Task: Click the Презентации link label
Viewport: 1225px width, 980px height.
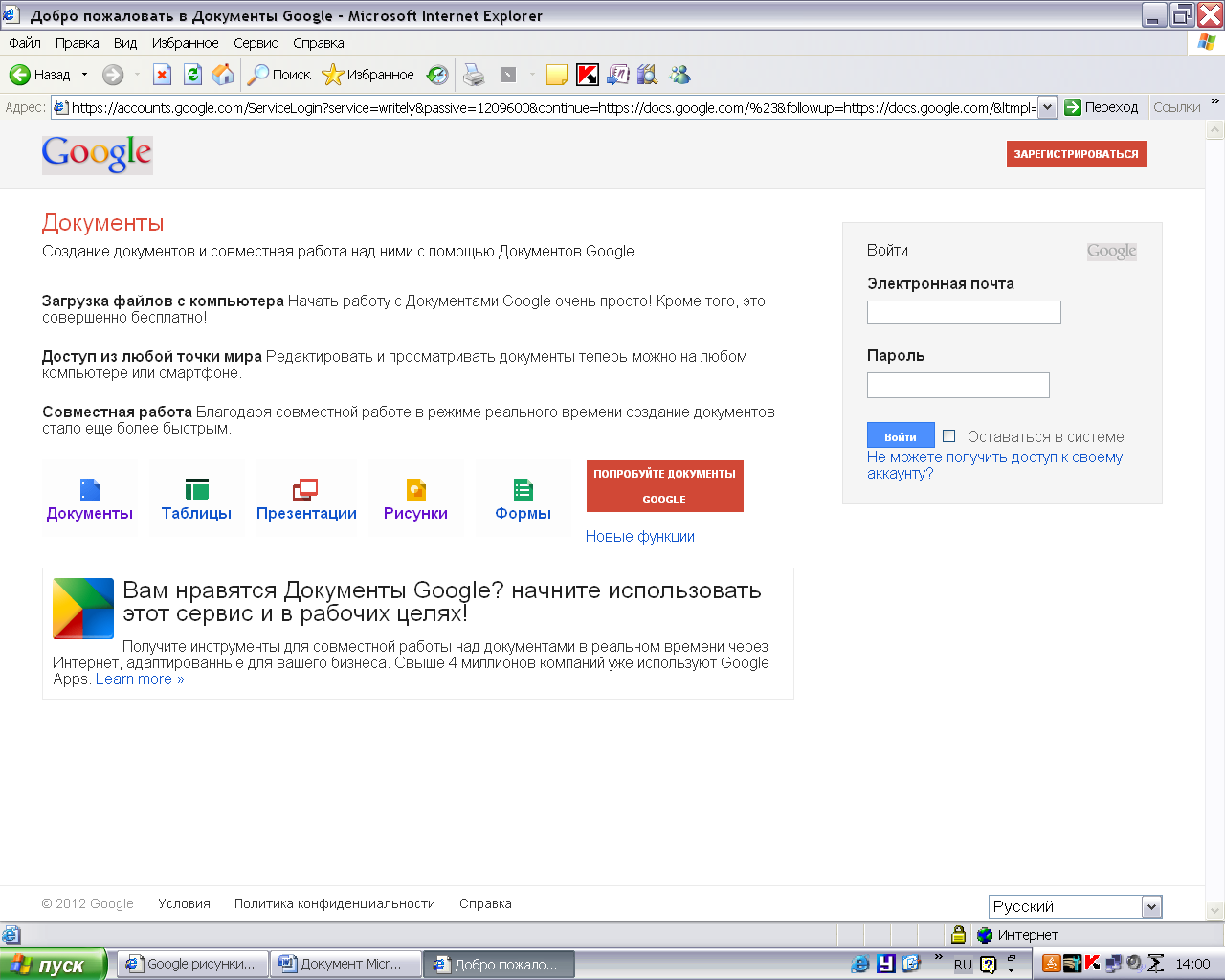Action: point(306,514)
